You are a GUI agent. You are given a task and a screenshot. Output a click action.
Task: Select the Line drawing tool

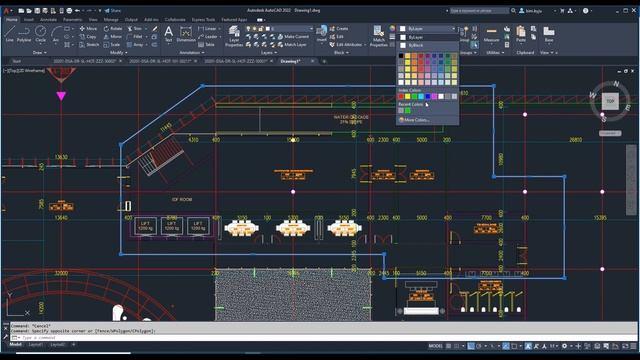(9, 34)
